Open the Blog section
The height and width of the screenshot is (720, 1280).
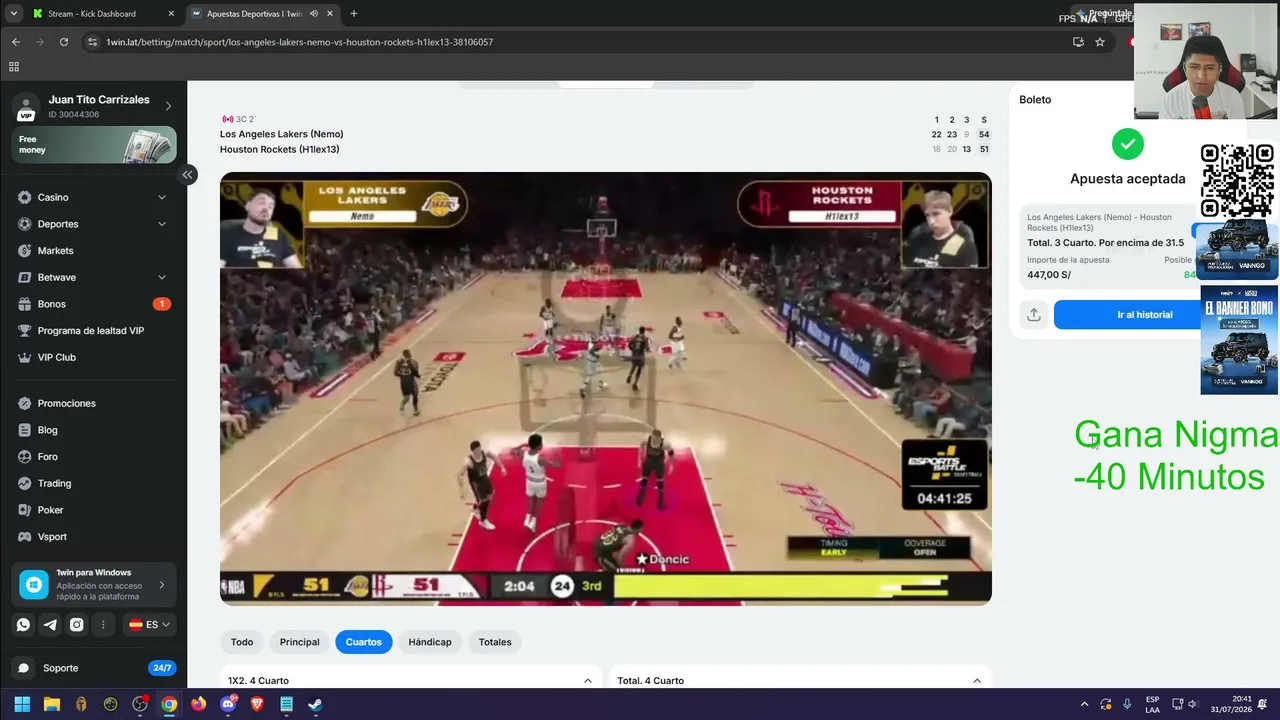48,430
